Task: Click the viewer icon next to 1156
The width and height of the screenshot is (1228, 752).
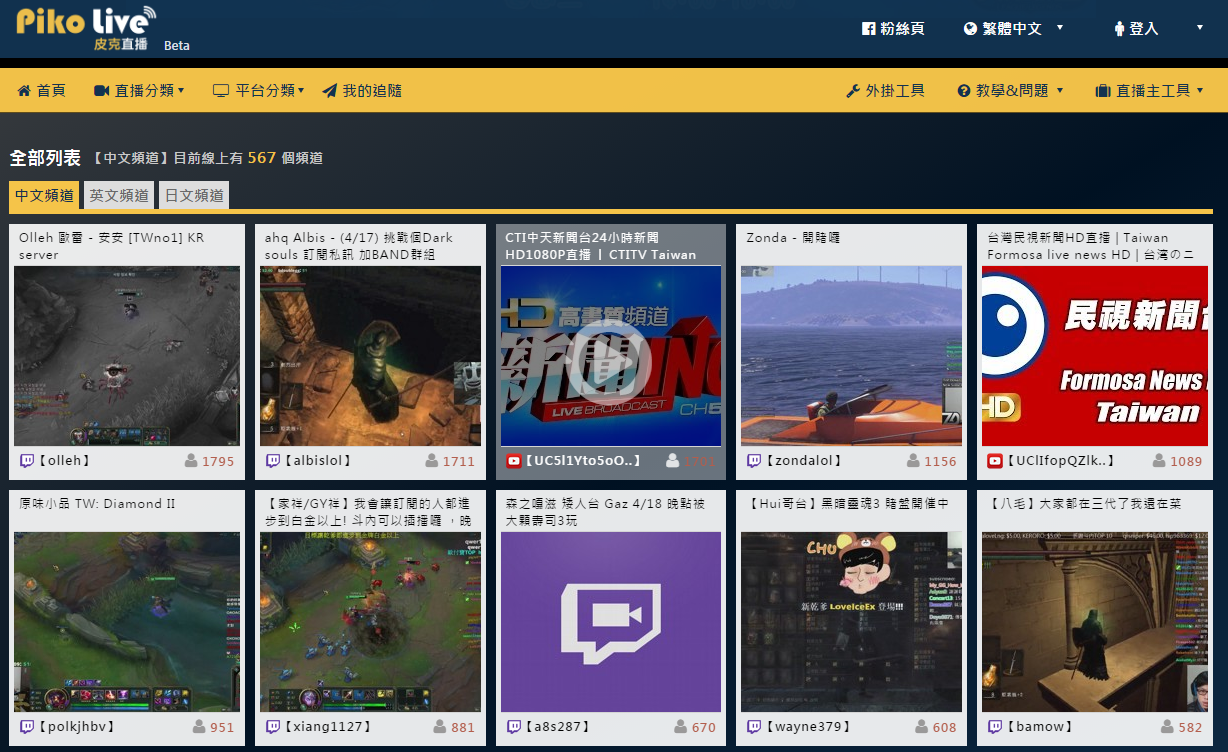Action: tap(914, 461)
